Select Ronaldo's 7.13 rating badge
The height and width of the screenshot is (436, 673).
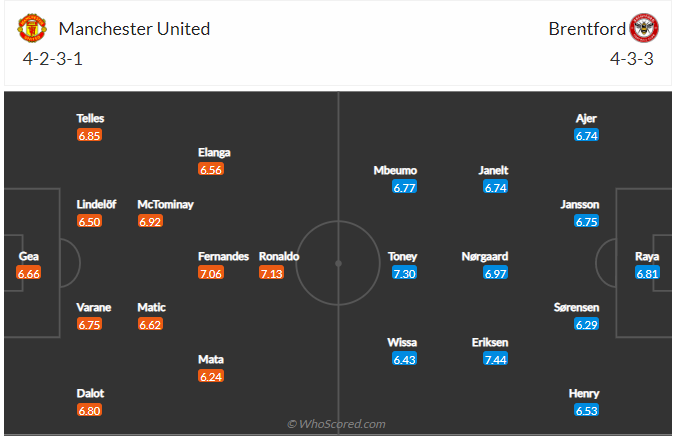tap(273, 273)
